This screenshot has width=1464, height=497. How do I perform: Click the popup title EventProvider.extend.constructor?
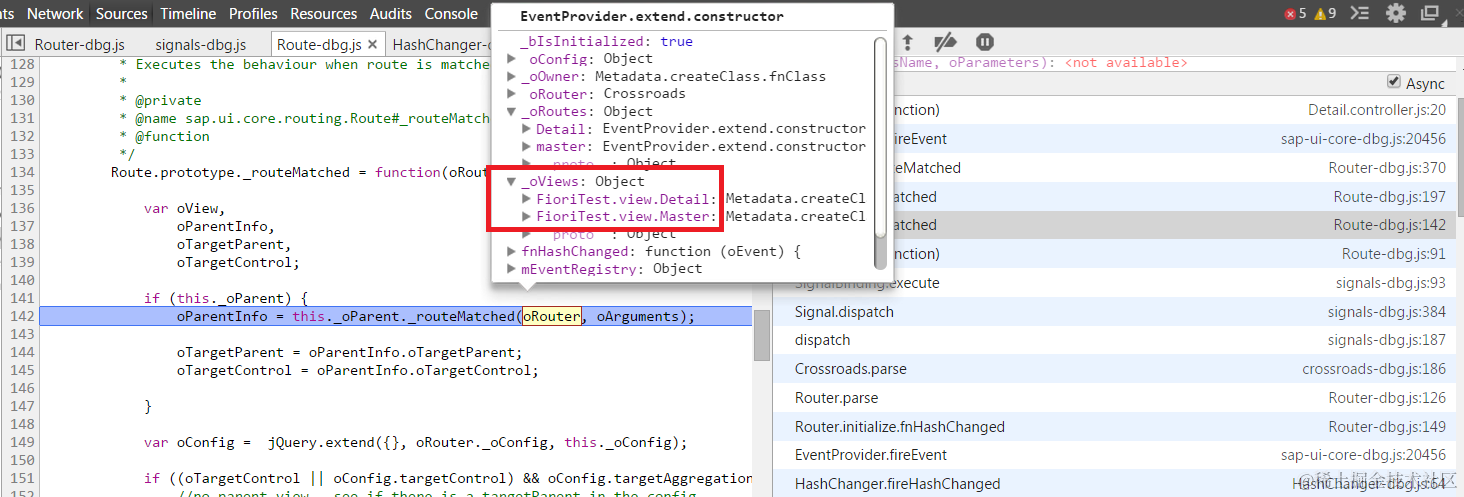[652, 17]
